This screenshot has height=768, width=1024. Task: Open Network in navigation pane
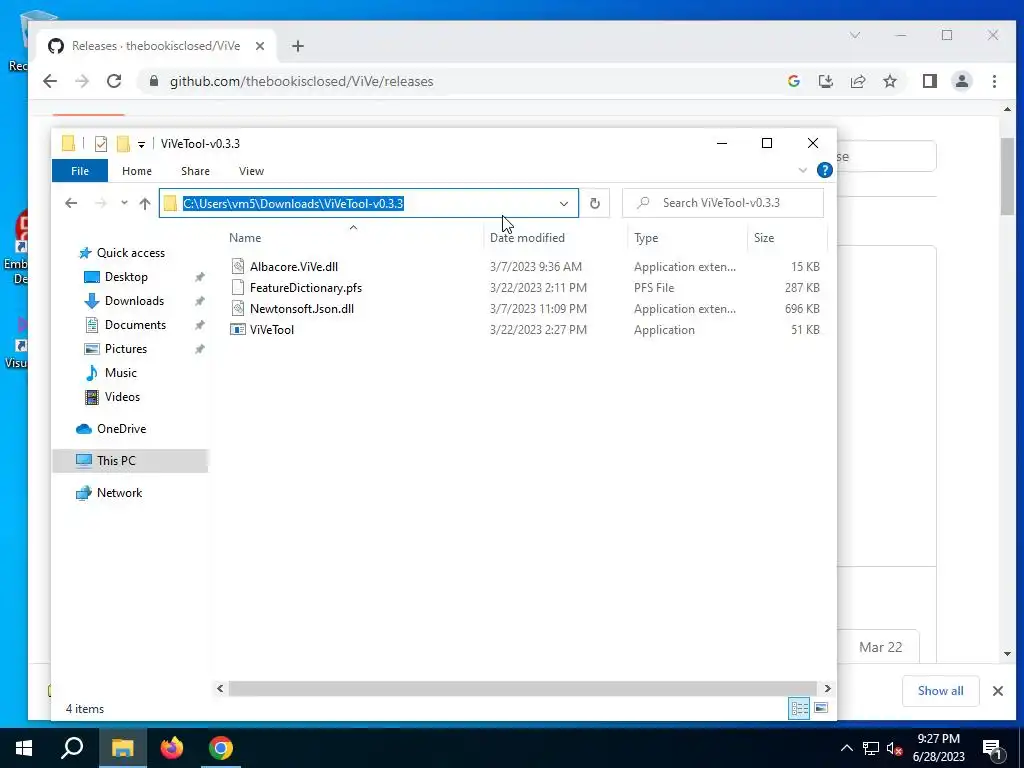tap(119, 492)
